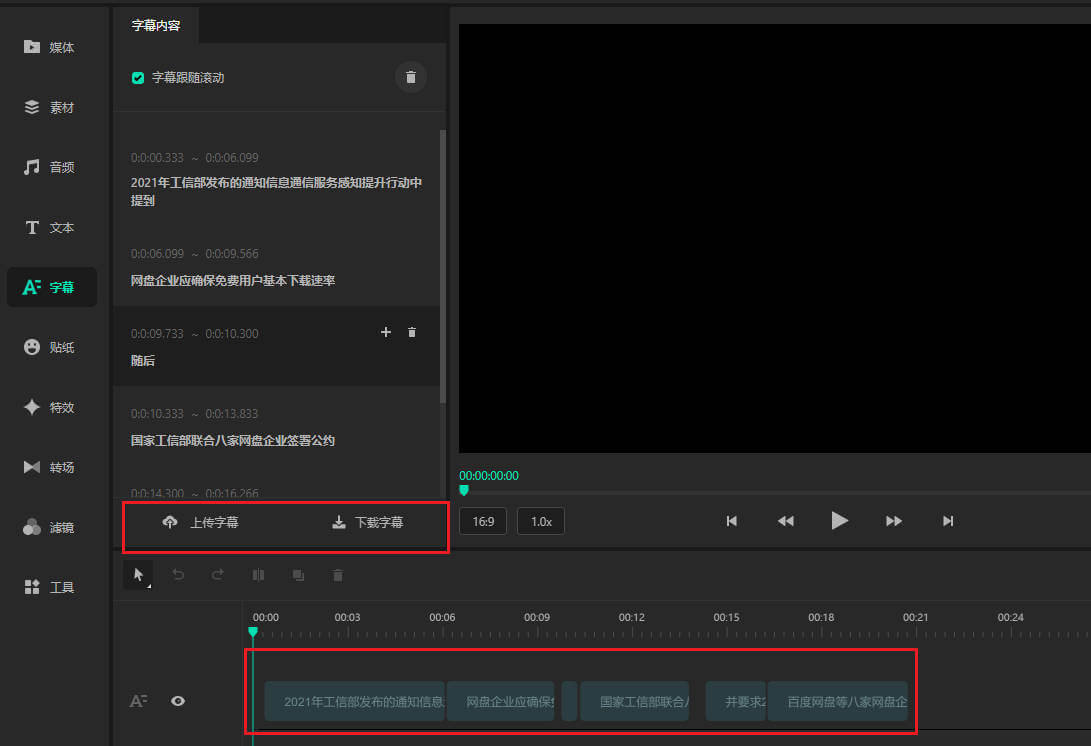Click the 上传字幕 upload button

coord(200,522)
